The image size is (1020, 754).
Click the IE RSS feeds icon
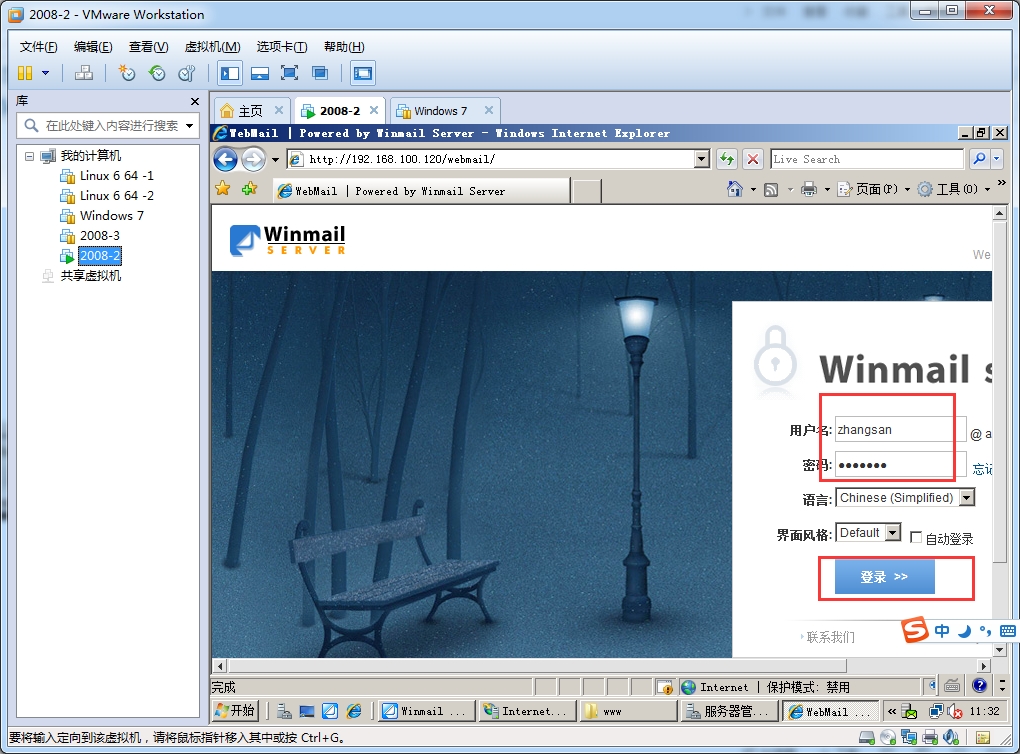[x=771, y=190]
